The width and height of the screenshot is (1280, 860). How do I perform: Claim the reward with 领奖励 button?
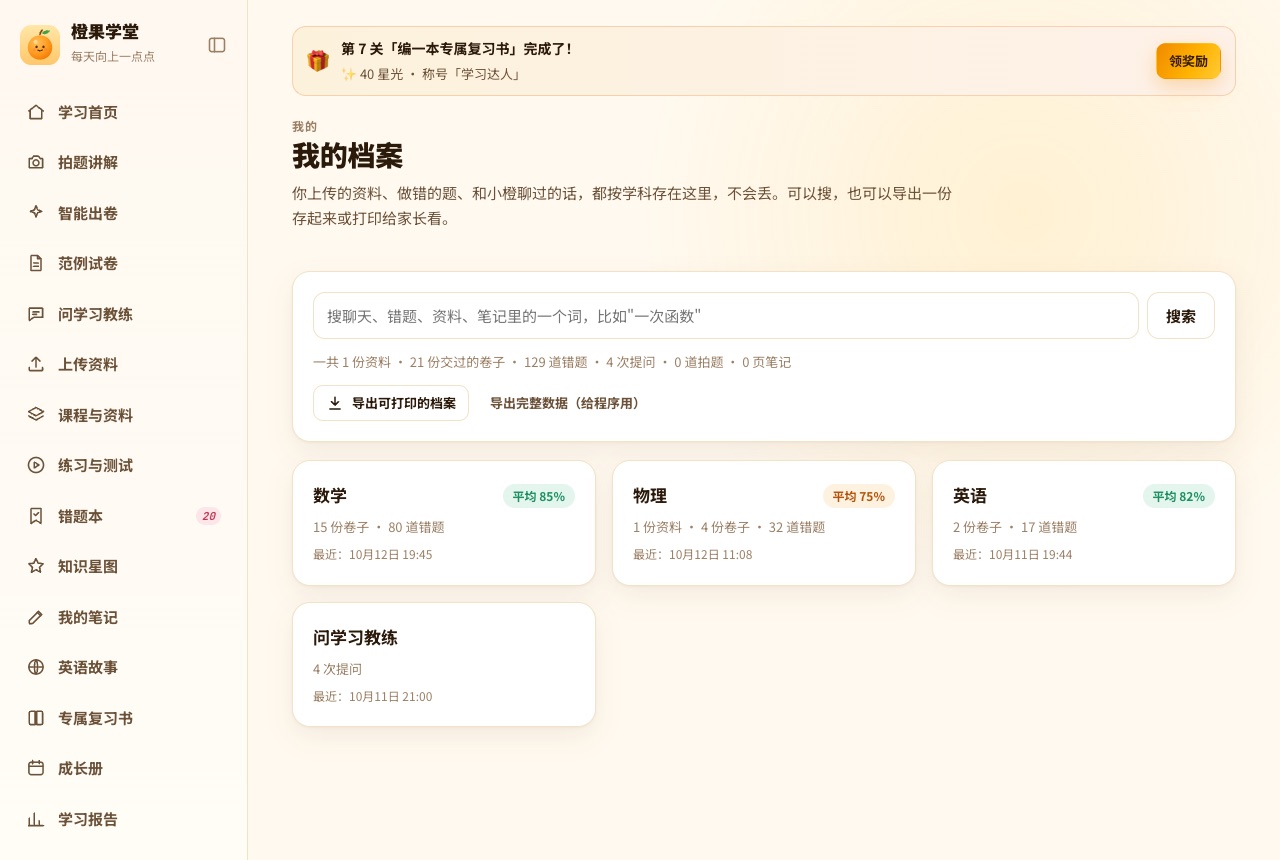tap(1189, 61)
